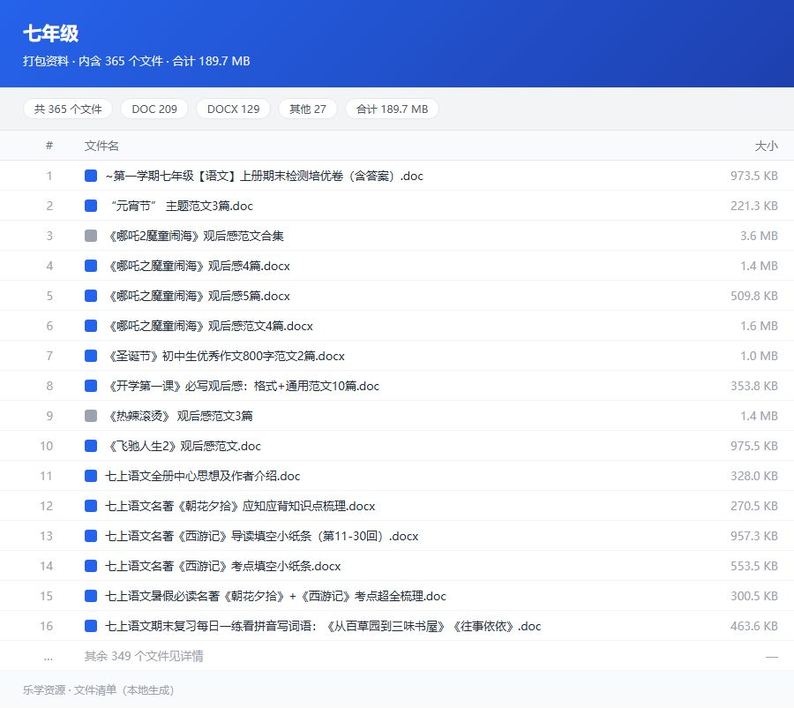Click the 合计 189.7 MB chip
Viewport: 794px width, 708px height.
392,109
